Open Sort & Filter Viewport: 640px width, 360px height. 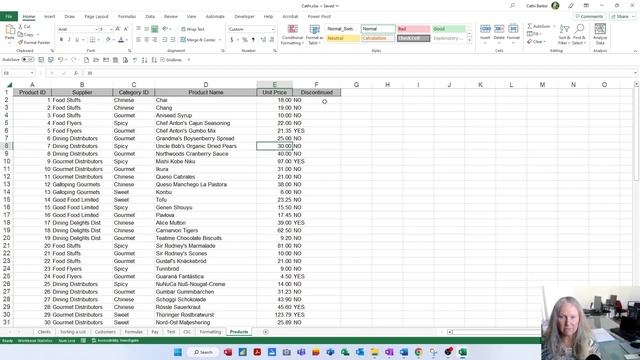tap(564, 34)
